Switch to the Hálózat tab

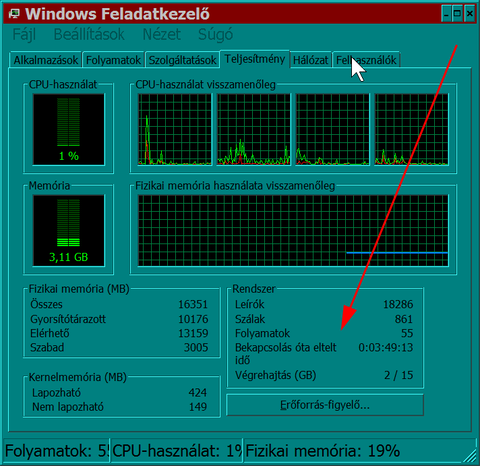coord(311,60)
